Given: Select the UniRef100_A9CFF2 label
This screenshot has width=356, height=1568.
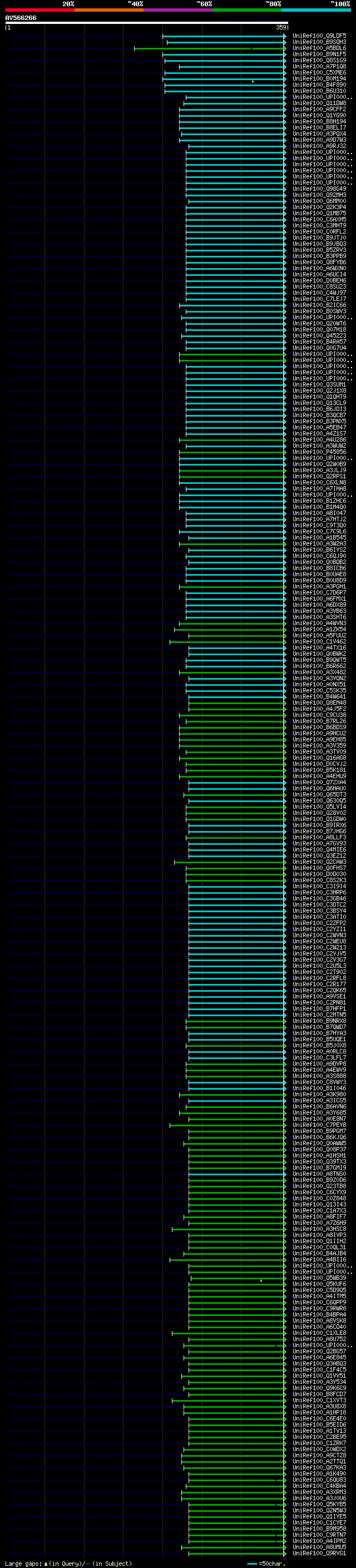Looking at the screenshot, I should pyautogui.click(x=319, y=110).
